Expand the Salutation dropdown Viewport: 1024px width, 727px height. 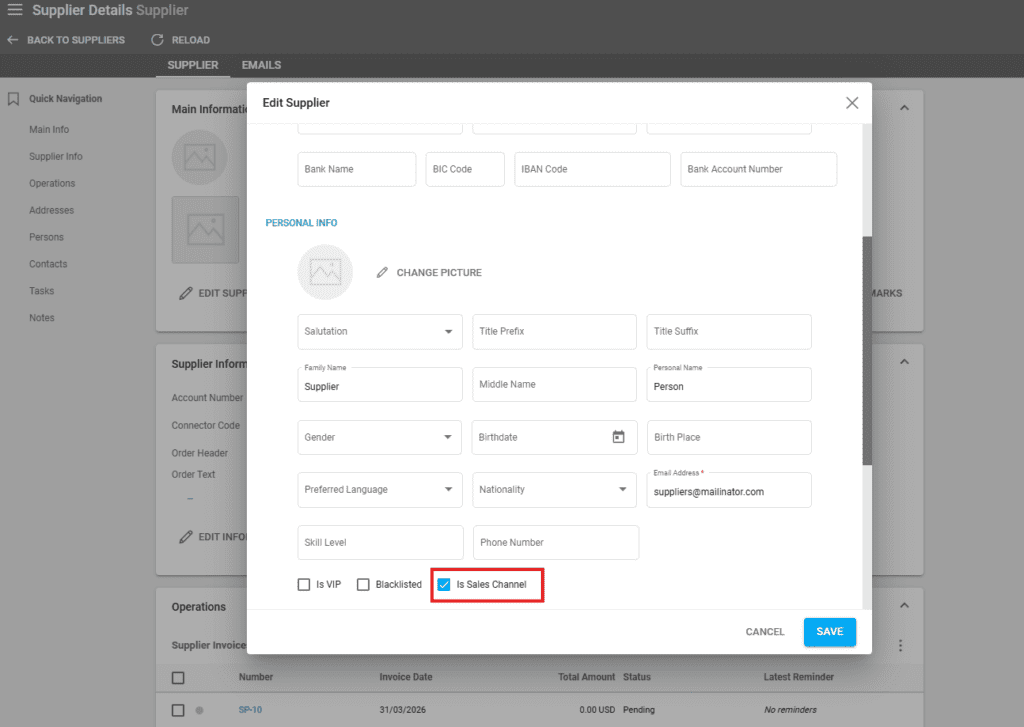click(x=447, y=332)
